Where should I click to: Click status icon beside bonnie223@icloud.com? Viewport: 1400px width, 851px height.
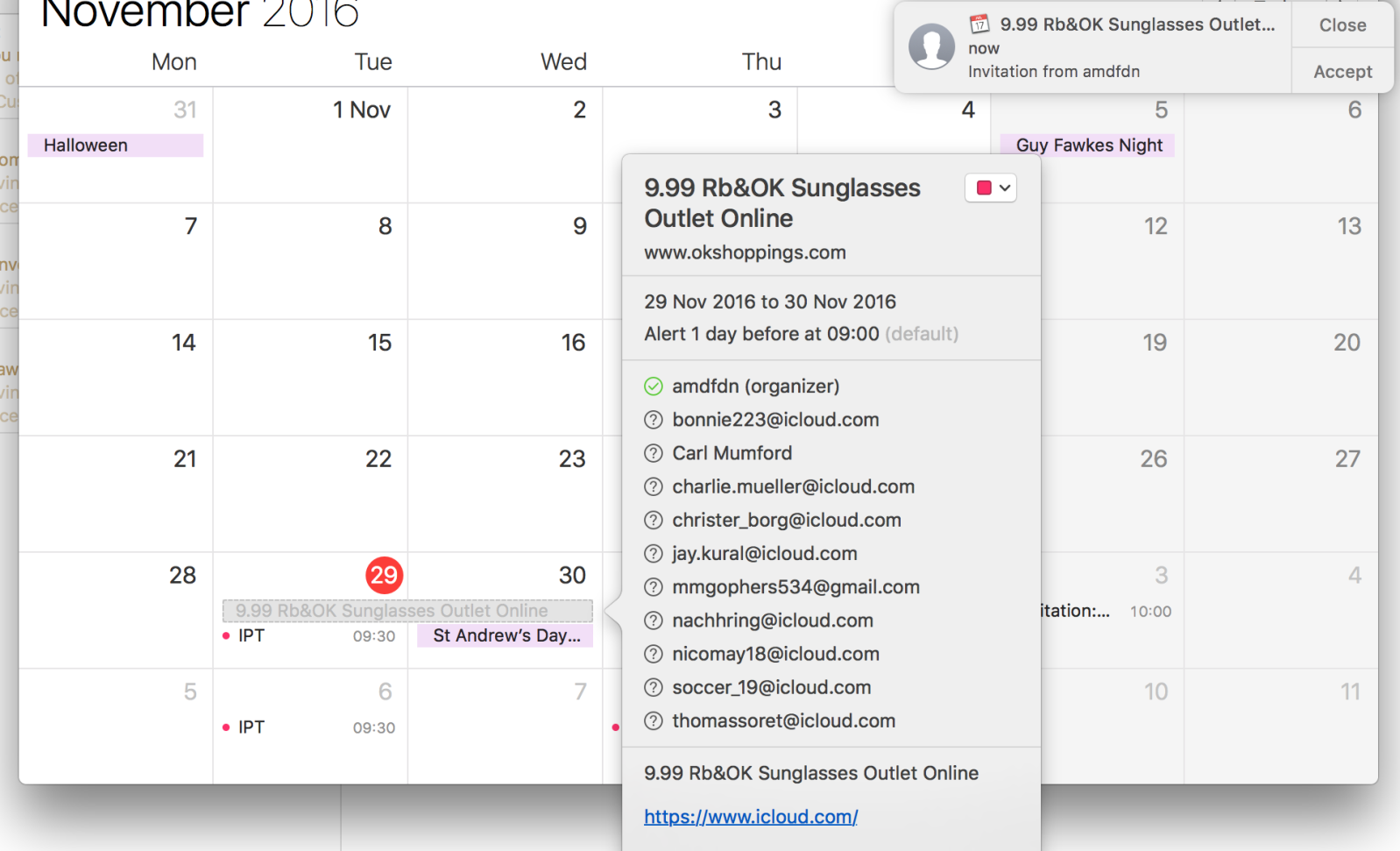click(x=654, y=420)
